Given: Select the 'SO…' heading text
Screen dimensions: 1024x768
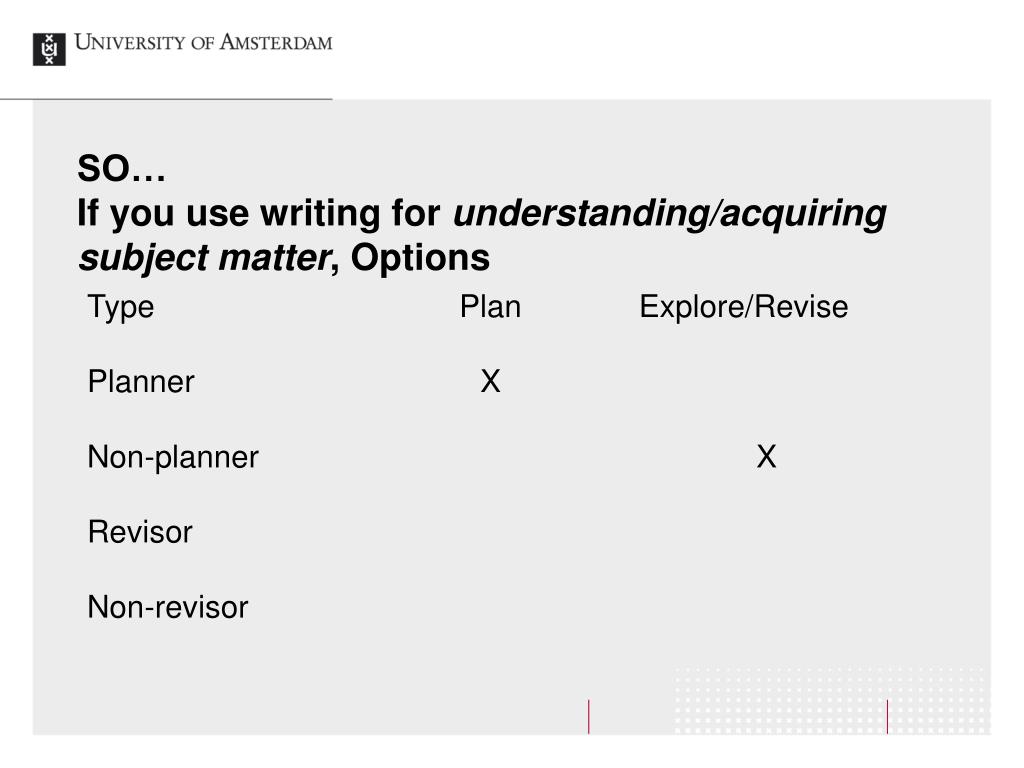Looking at the screenshot, I should [x=121, y=168].
